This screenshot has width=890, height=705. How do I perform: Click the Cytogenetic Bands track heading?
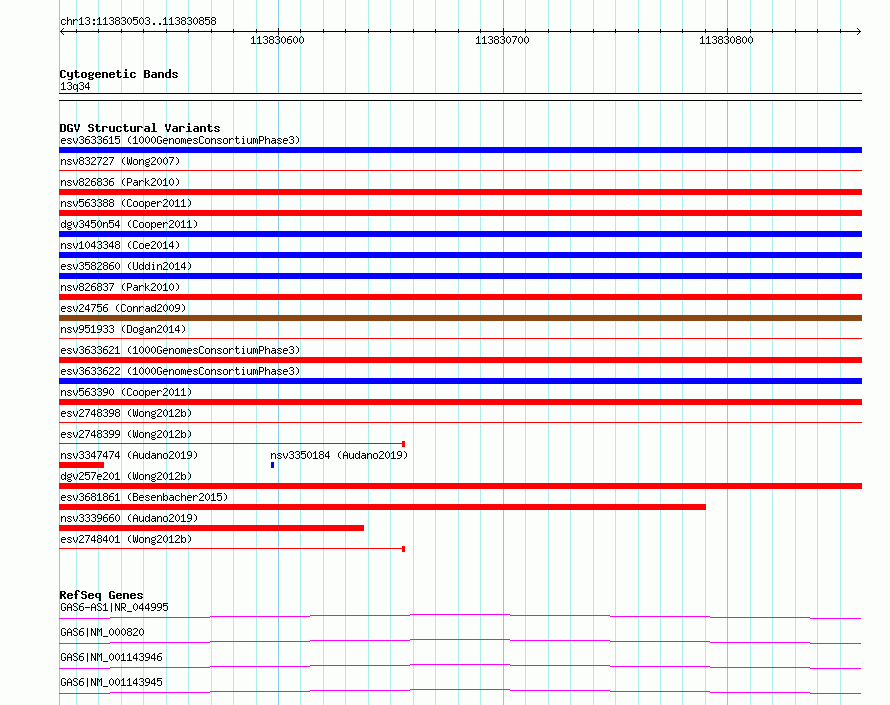[x=119, y=74]
